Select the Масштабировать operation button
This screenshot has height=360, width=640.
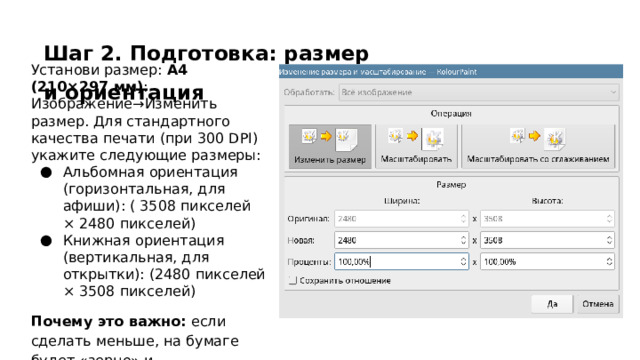click(416, 147)
